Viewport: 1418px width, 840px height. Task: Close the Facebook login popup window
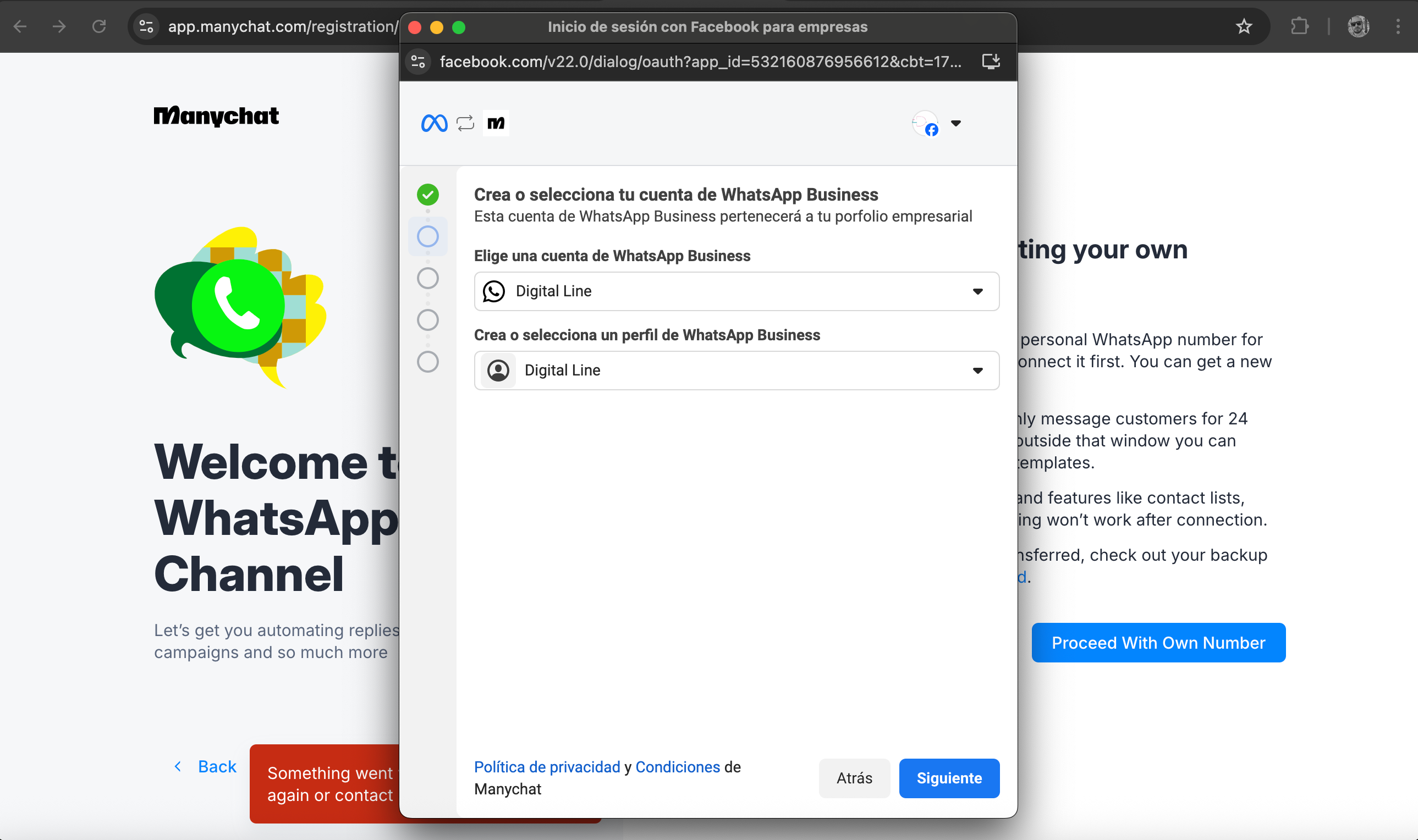point(415,27)
